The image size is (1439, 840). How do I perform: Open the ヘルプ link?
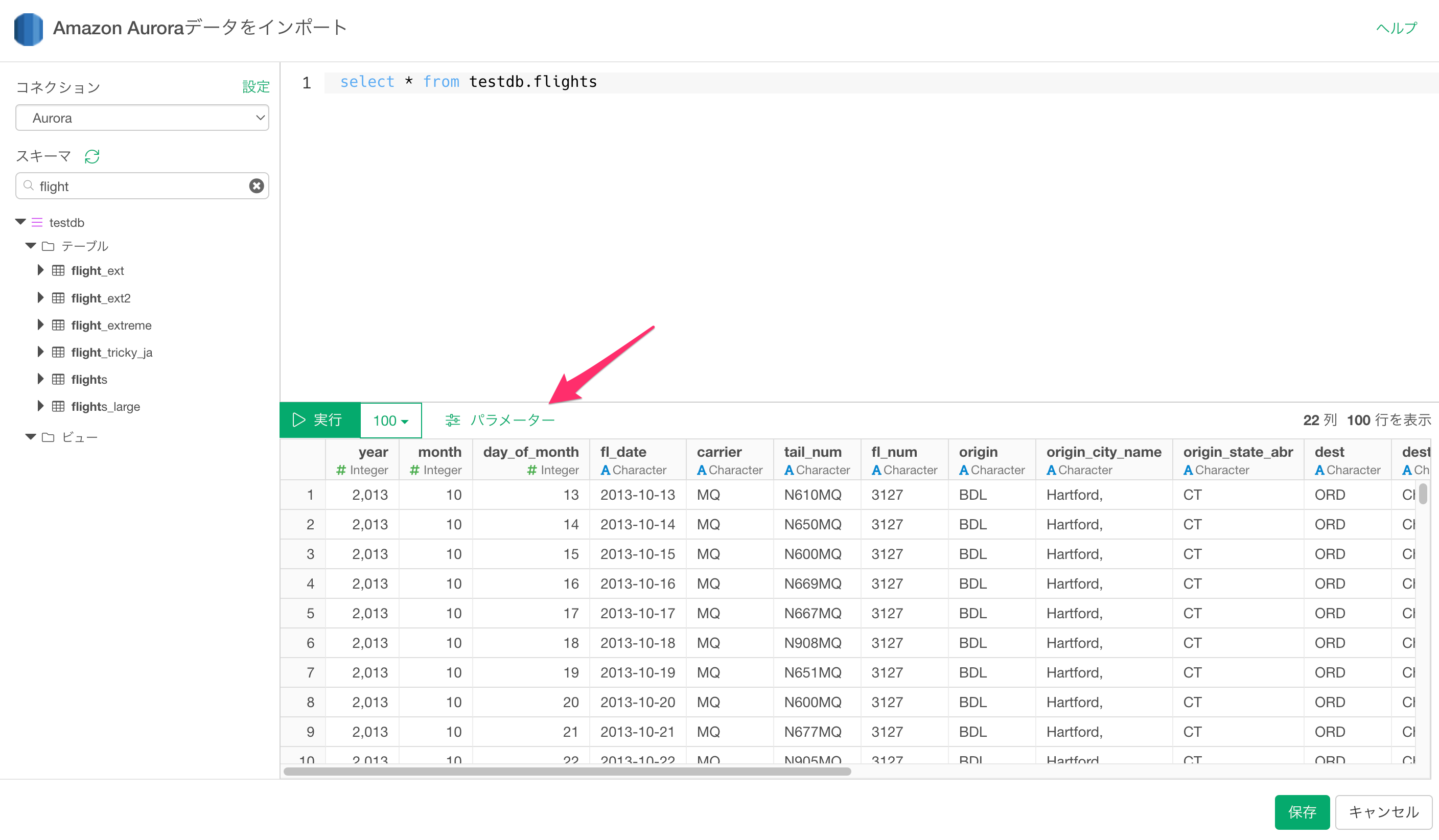point(1396,28)
